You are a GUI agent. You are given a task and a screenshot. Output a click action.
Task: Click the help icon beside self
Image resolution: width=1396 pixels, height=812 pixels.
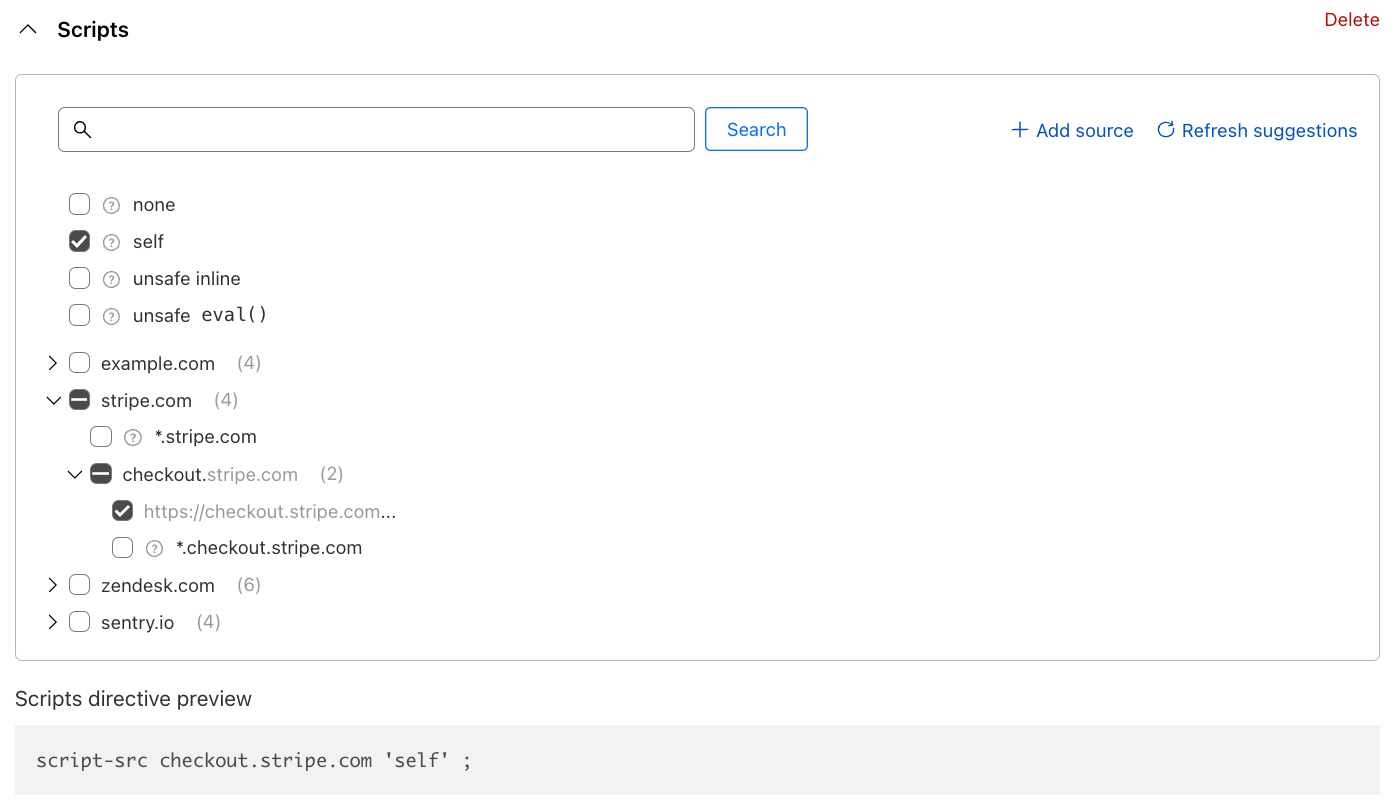coord(111,242)
